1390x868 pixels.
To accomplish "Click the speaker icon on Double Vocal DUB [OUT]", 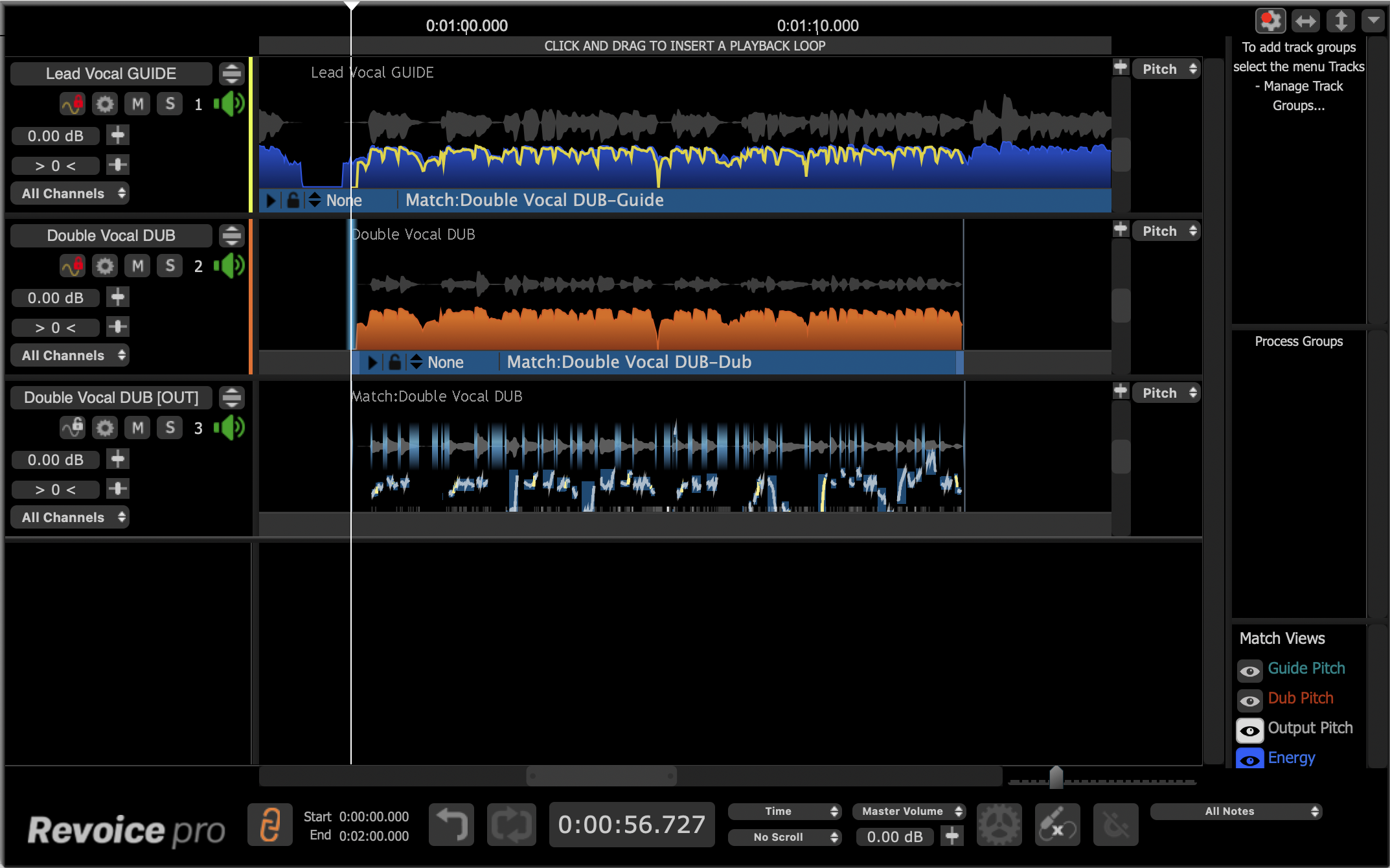I will [x=229, y=428].
